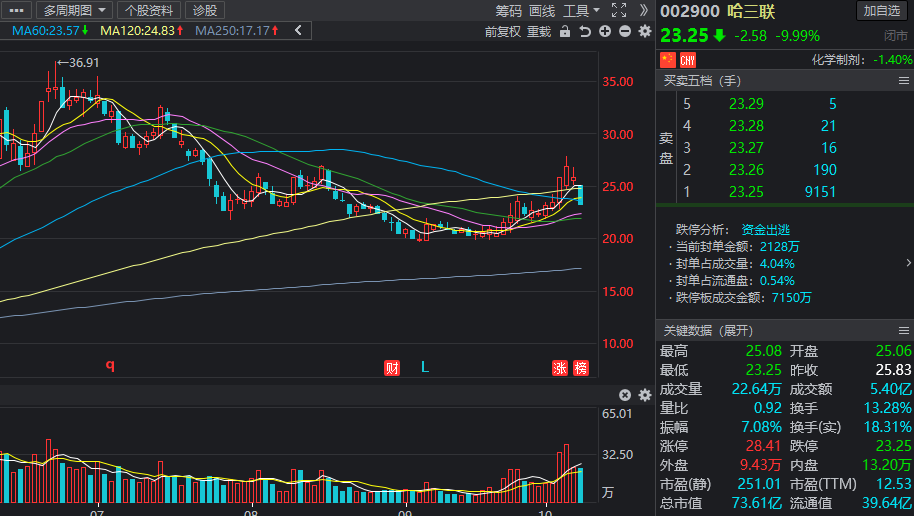The image size is (914, 516).
Task: Open the 诊股 tab
Action: click(205, 10)
